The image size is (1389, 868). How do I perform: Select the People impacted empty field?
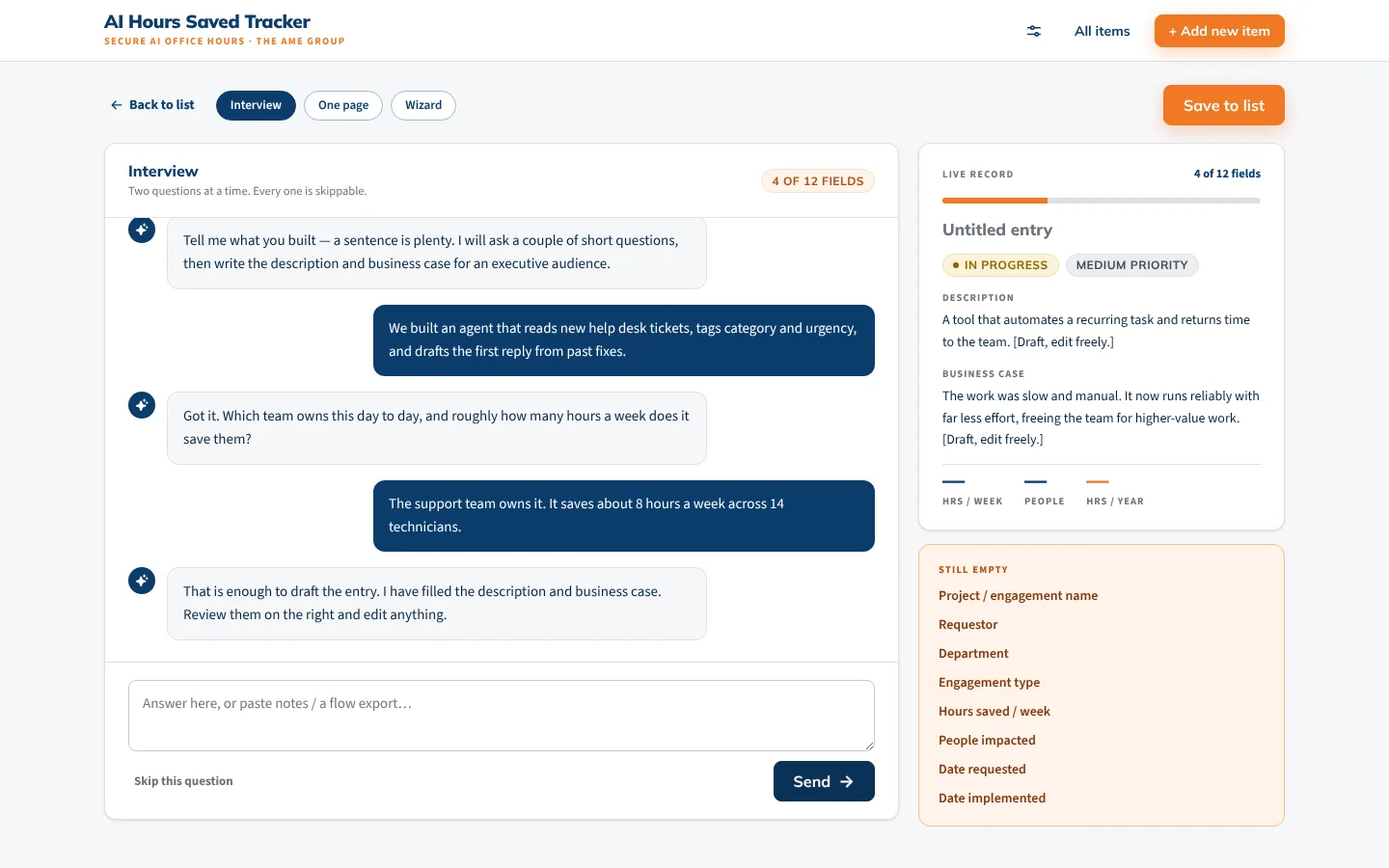(987, 741)
